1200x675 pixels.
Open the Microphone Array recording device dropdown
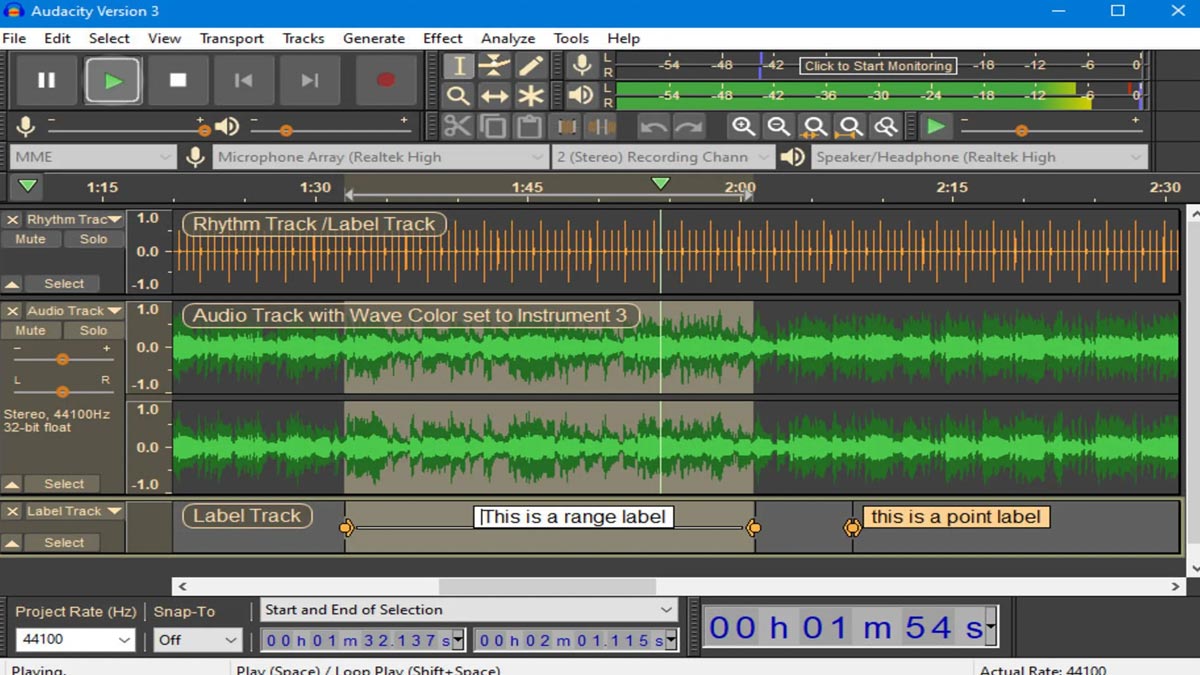click(x=380, y=157)
